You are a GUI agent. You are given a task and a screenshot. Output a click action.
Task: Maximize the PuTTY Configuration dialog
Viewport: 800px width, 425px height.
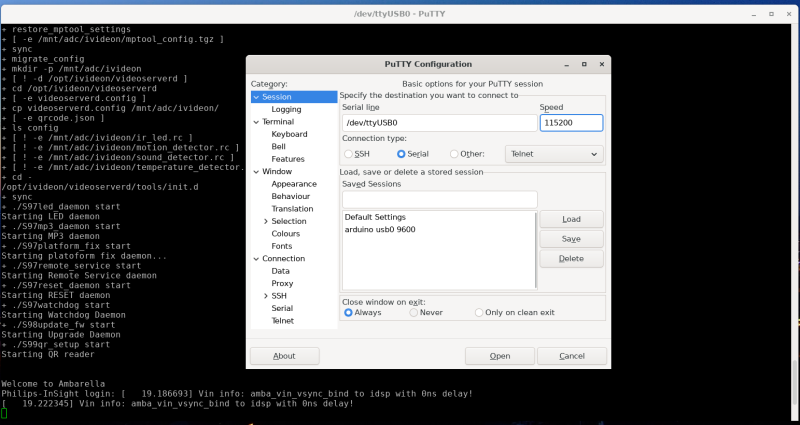[584, 64]
